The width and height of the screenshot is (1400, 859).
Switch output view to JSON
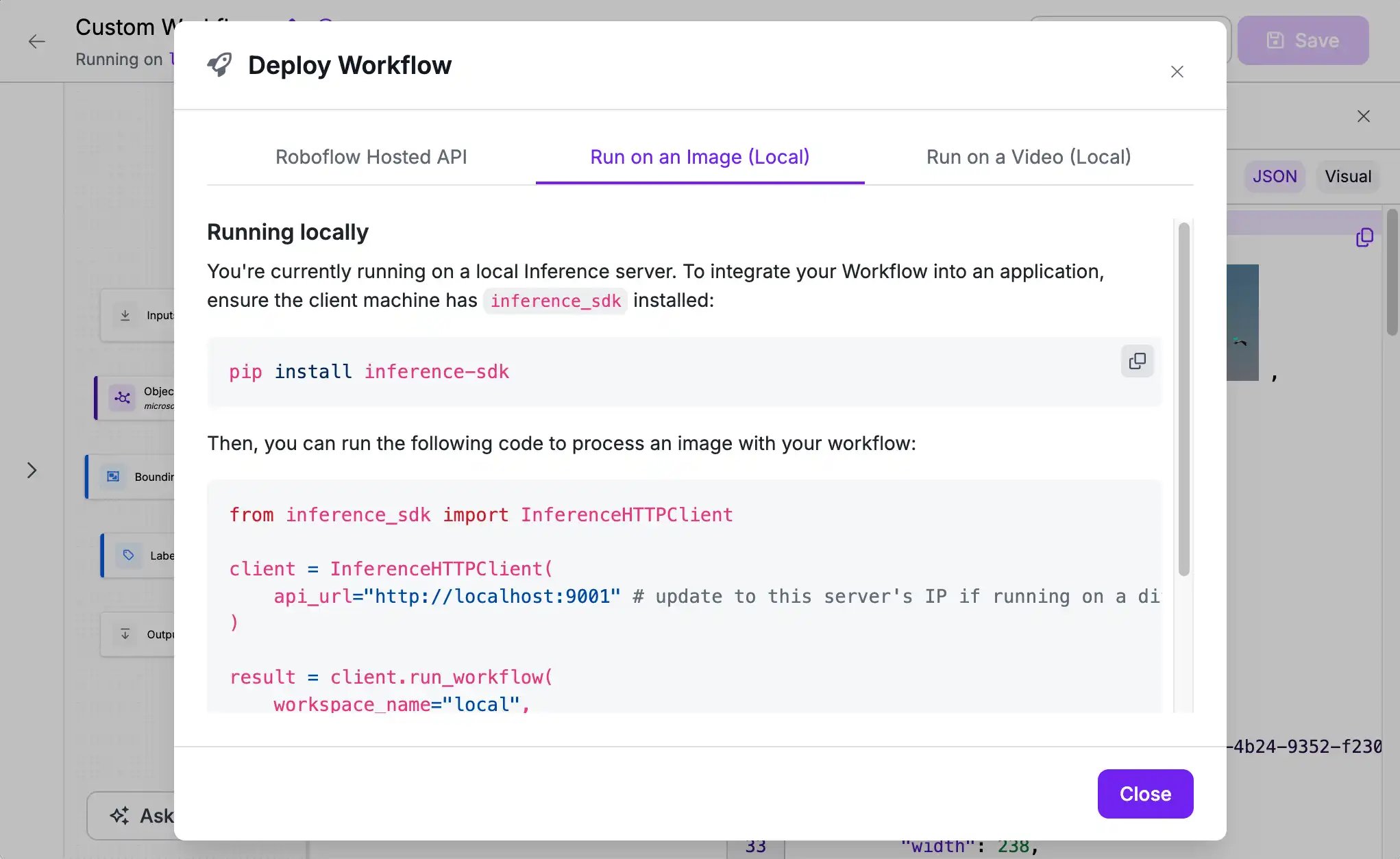[x=1275, y=176]
